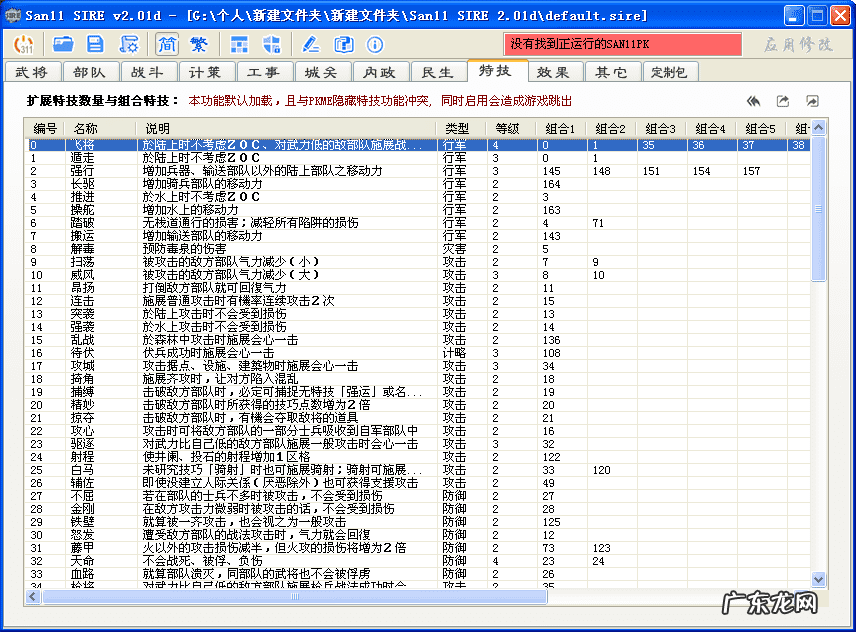Viewport: 856px width, 632px height.
Task: Open the scroll-and-gear settings icon
Action: 129,45
